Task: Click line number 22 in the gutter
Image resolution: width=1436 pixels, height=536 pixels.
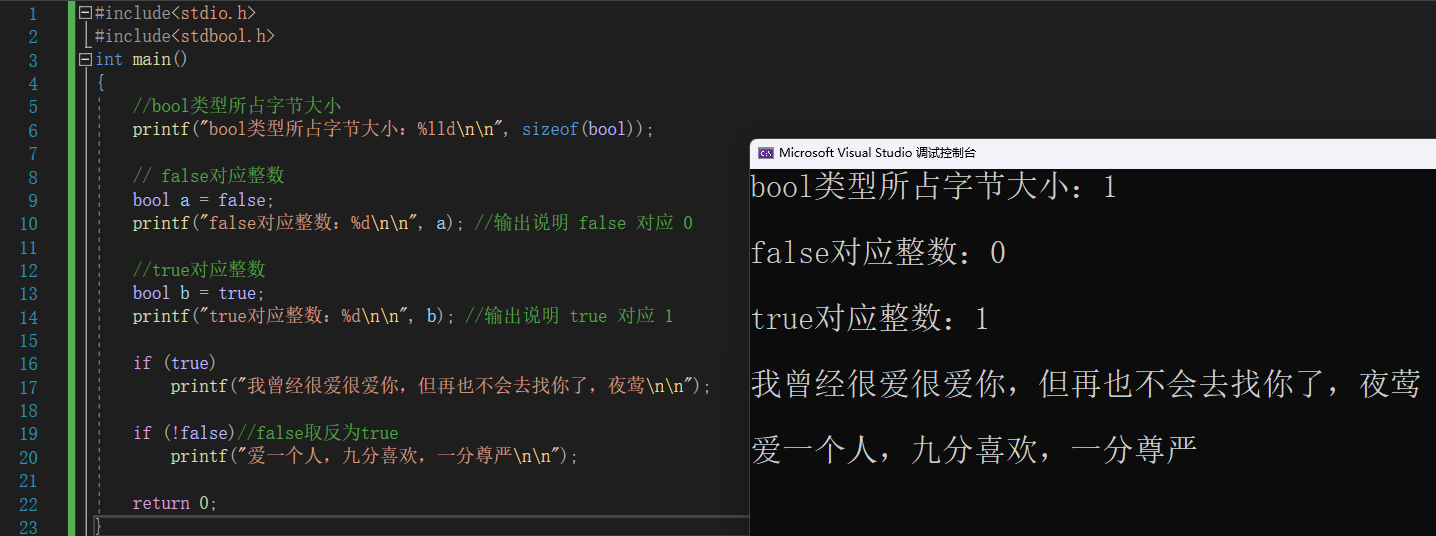Action: [27, 504]
